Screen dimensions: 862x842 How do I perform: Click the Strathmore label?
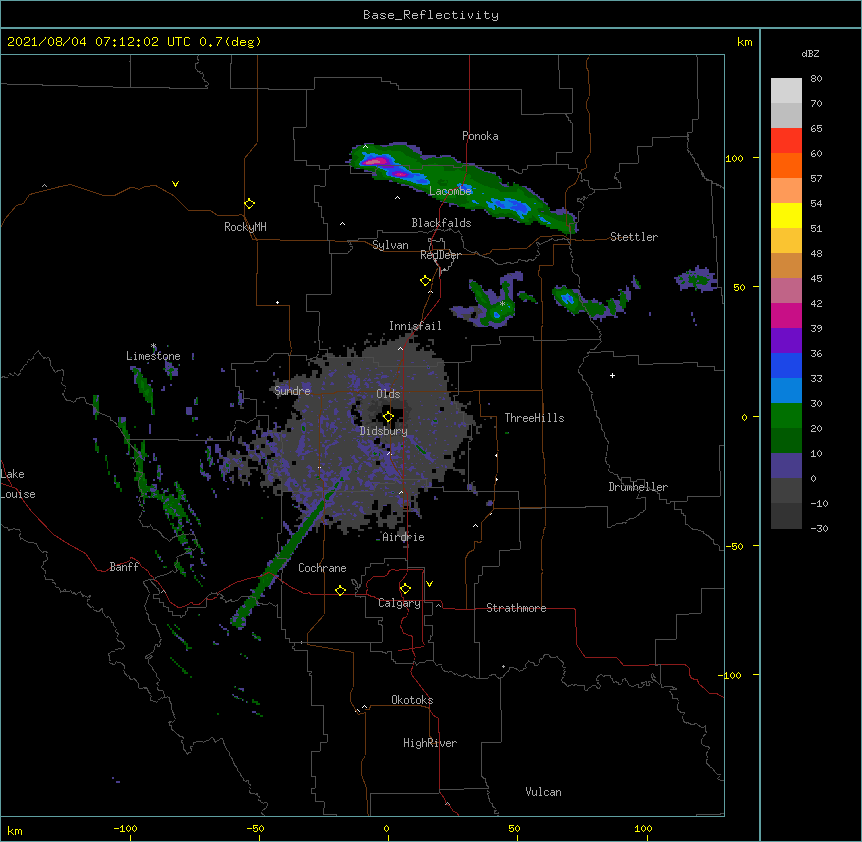pos(516,608)
